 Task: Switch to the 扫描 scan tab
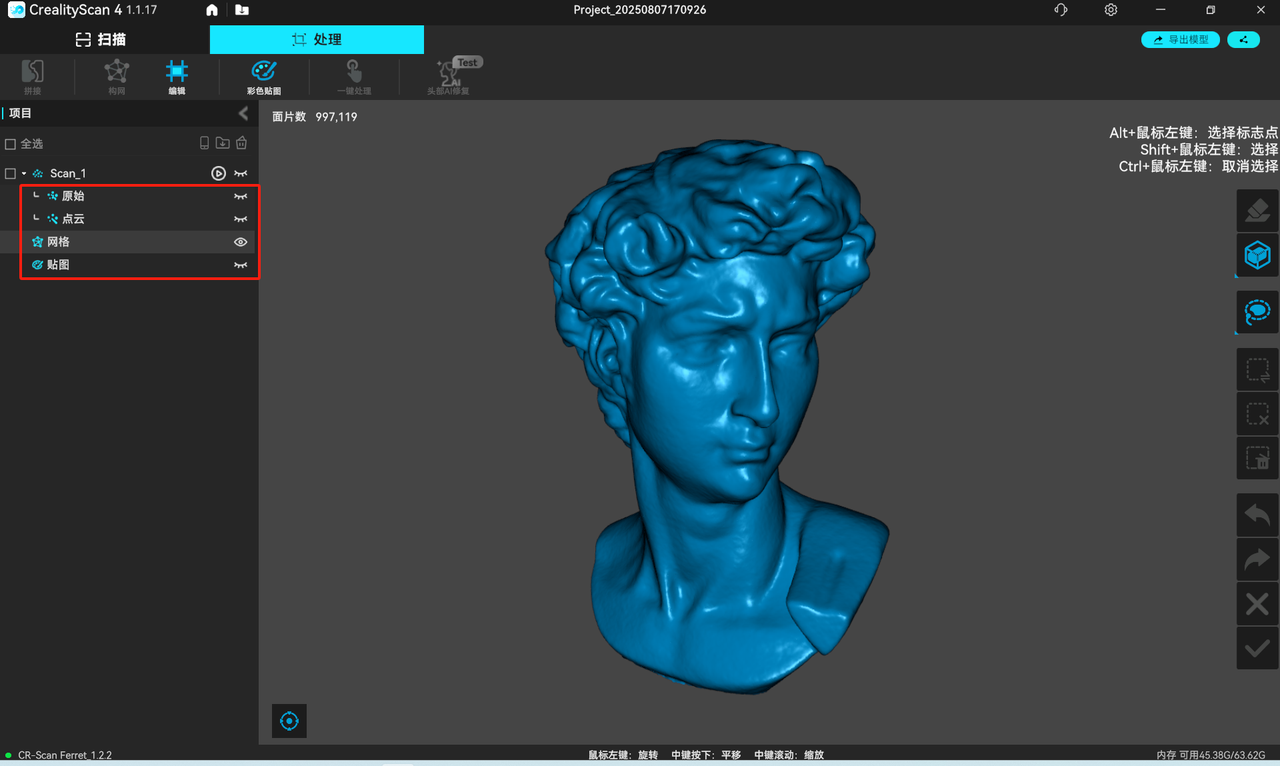click(101, 40)
